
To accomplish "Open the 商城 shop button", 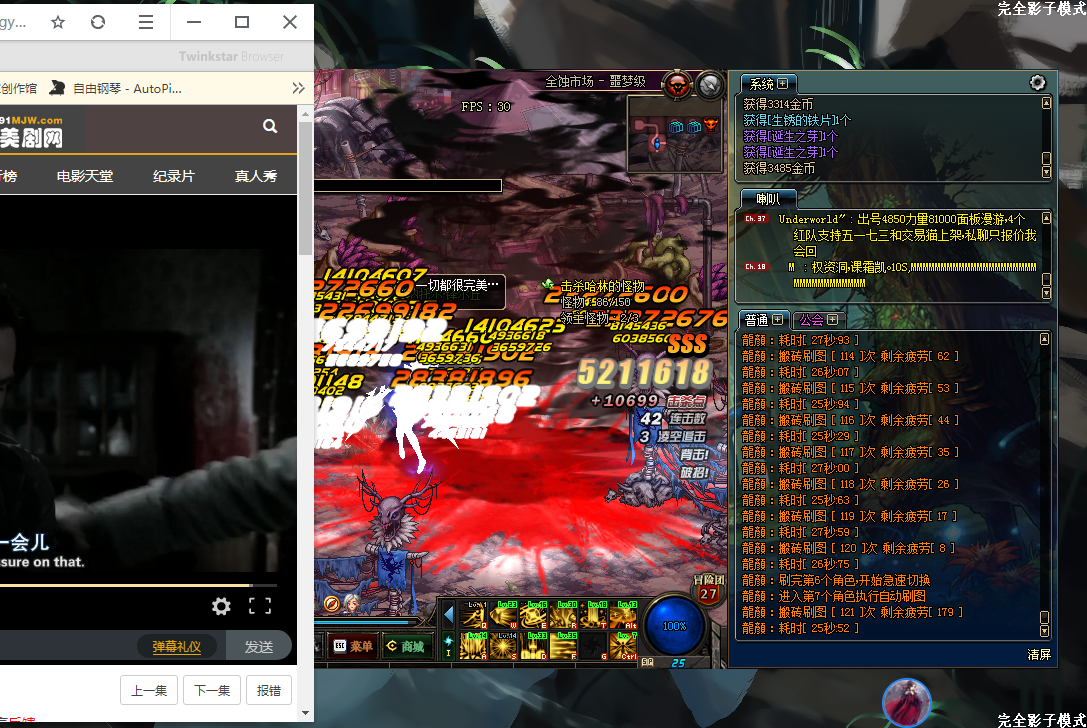I will [x=406, y=646].
